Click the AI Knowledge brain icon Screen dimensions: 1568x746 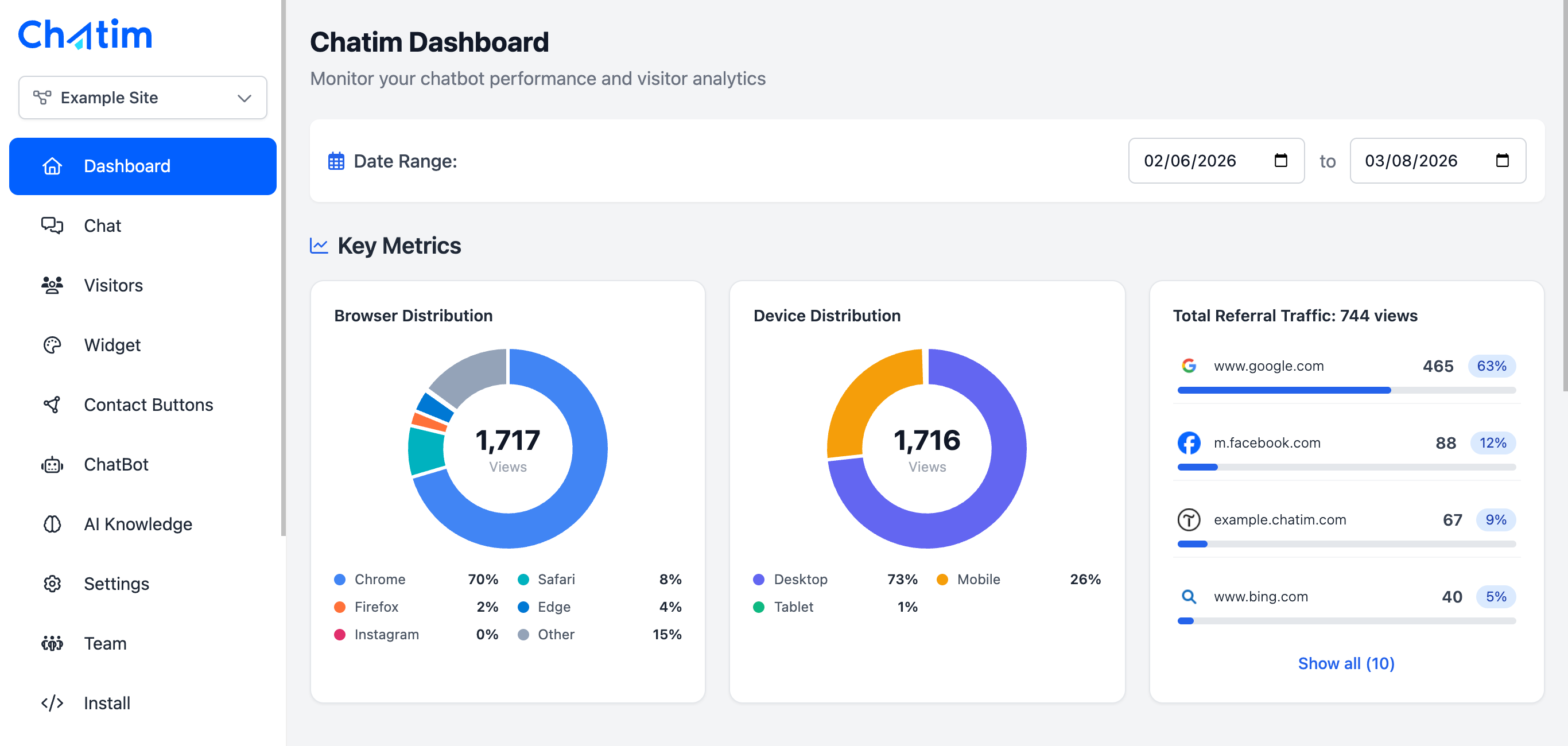(52, 524)
